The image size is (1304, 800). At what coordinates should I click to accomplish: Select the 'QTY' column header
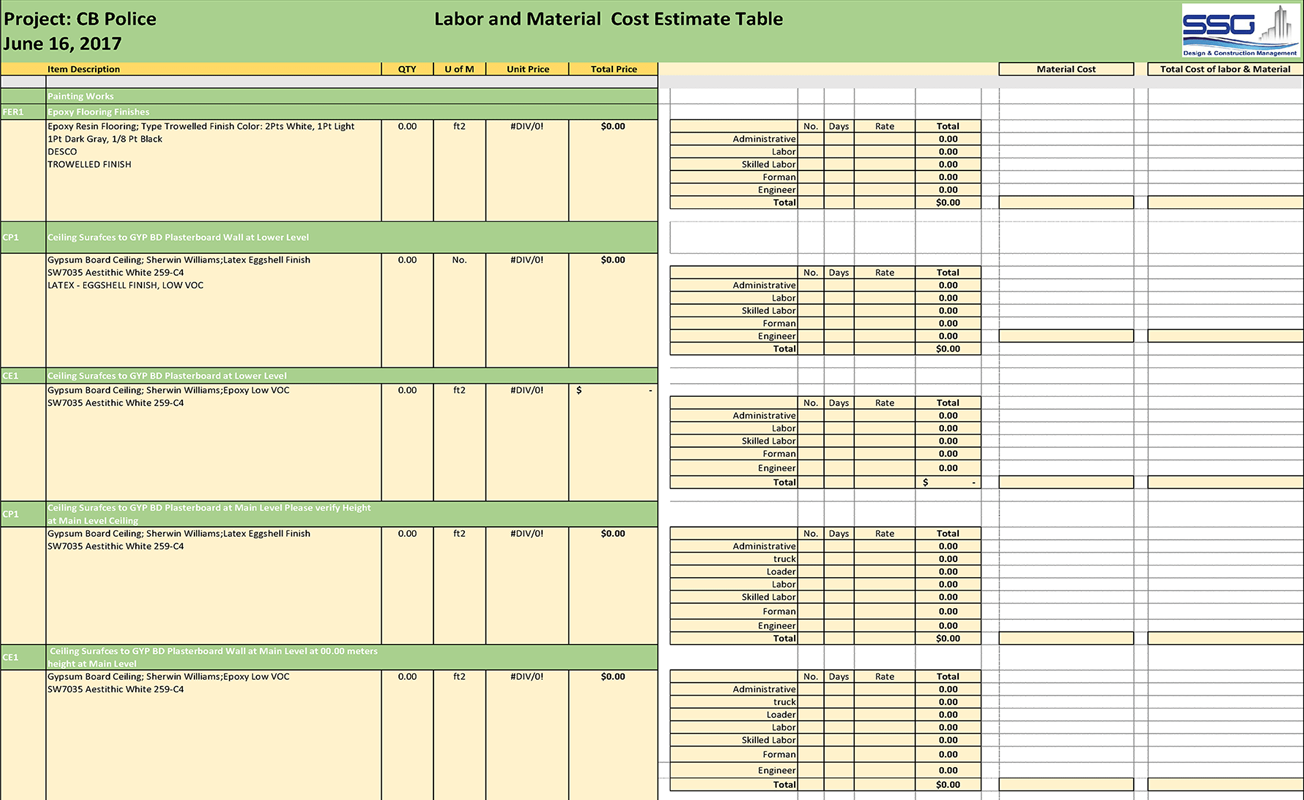tap(407, 70)
